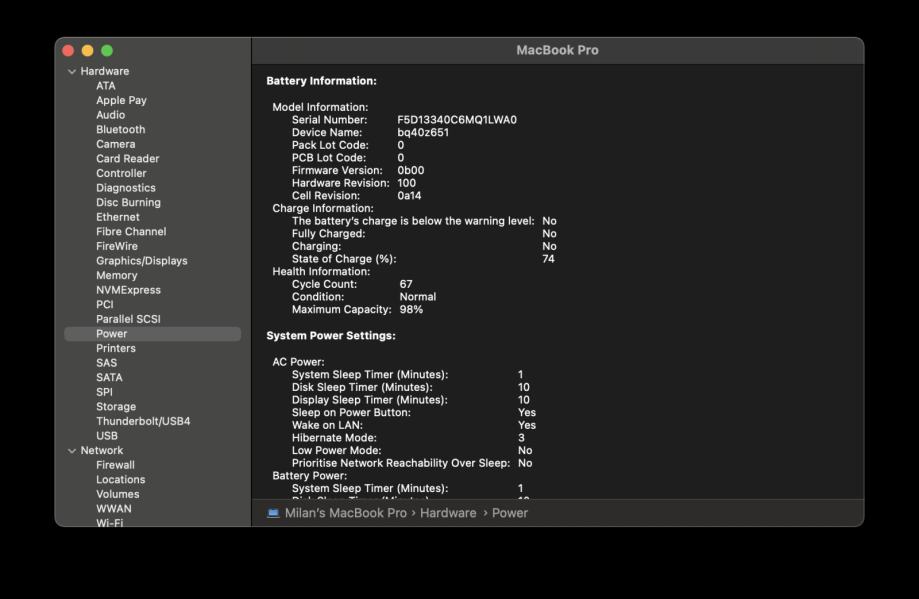Click State of Charge value 74
Screen dimensions: 919x599
548,259
